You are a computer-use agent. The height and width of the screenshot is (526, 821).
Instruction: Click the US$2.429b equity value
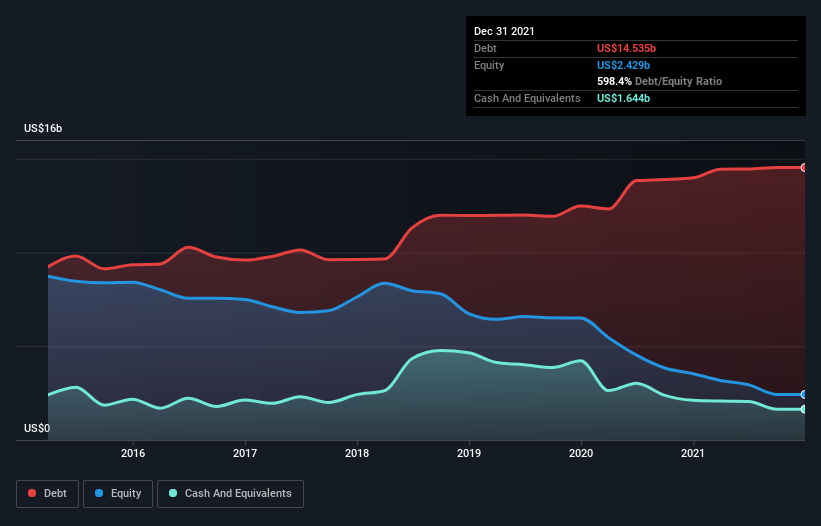(623, 65)
